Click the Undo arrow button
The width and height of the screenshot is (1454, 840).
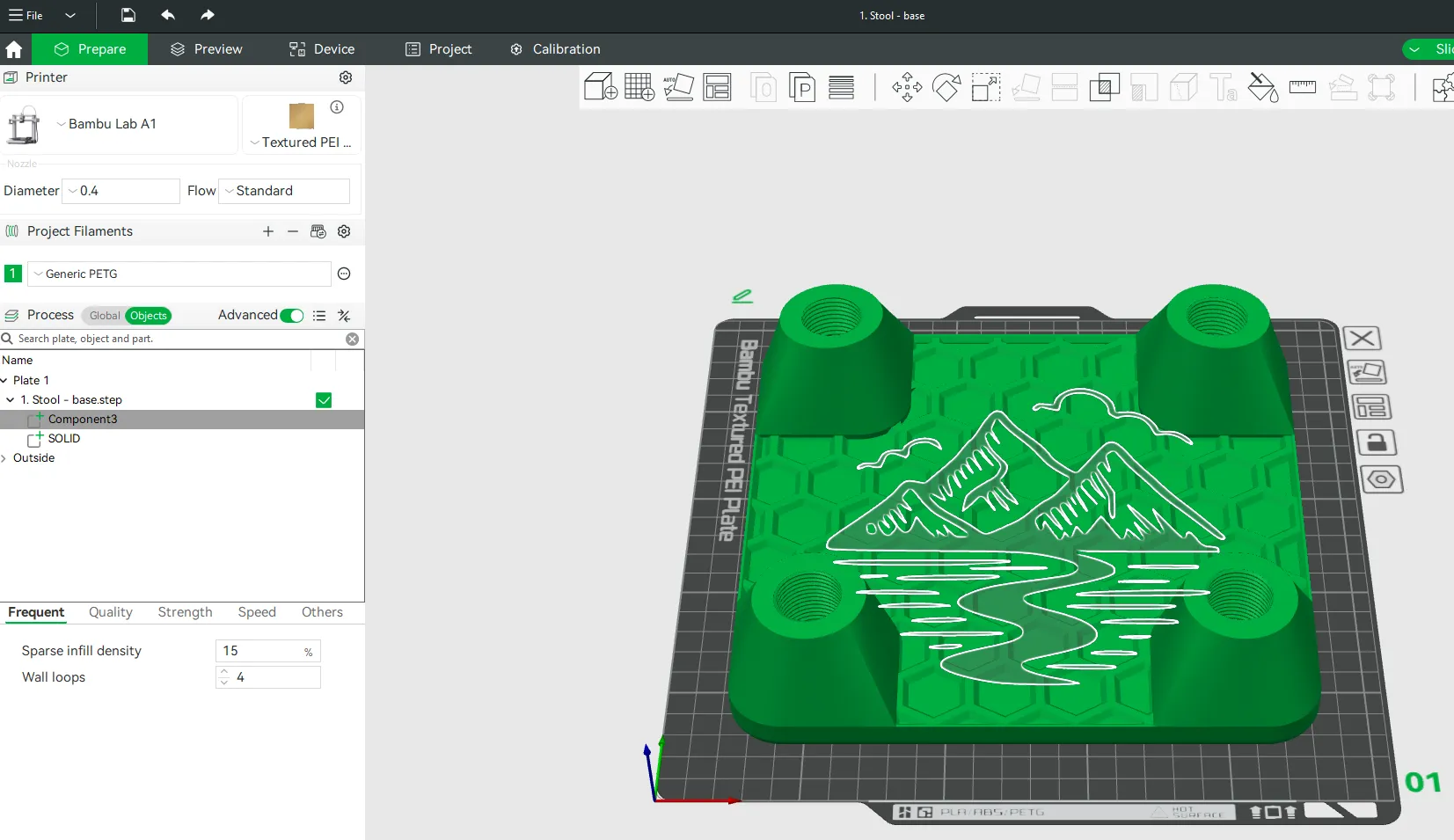click(x=168, y=15)
